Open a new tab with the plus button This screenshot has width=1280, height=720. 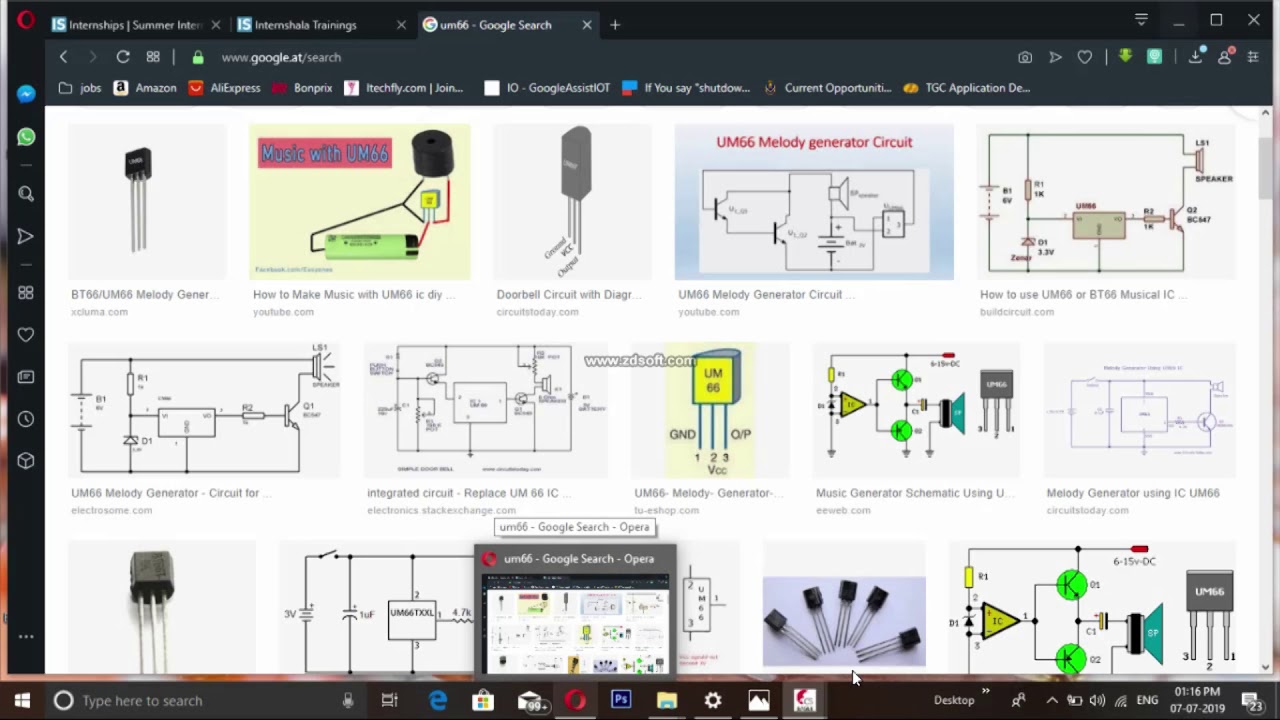coord(615,25)
